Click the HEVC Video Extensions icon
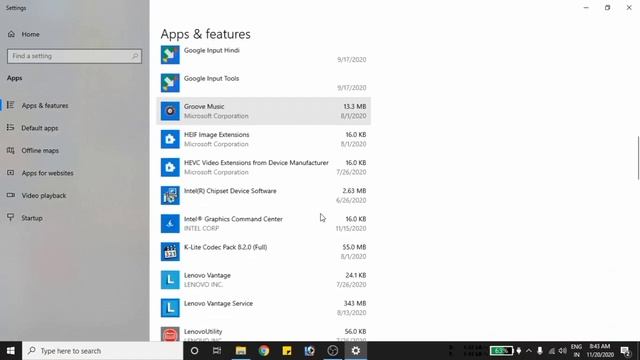Viewport: 640px width, 360px height. coord(170,167)
